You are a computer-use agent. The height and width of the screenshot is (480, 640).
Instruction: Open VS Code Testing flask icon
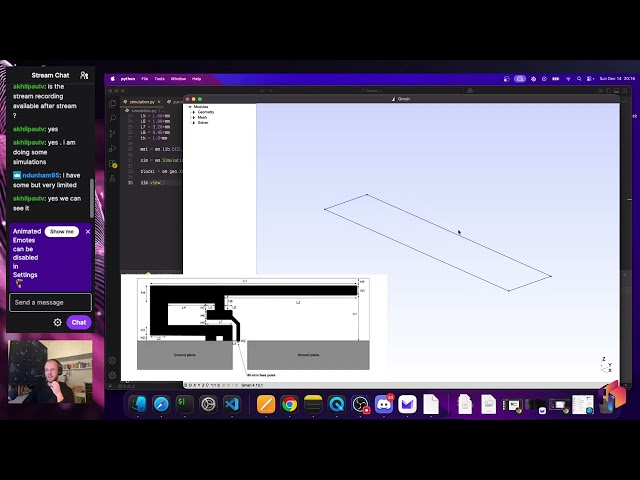tap(113, 178)
